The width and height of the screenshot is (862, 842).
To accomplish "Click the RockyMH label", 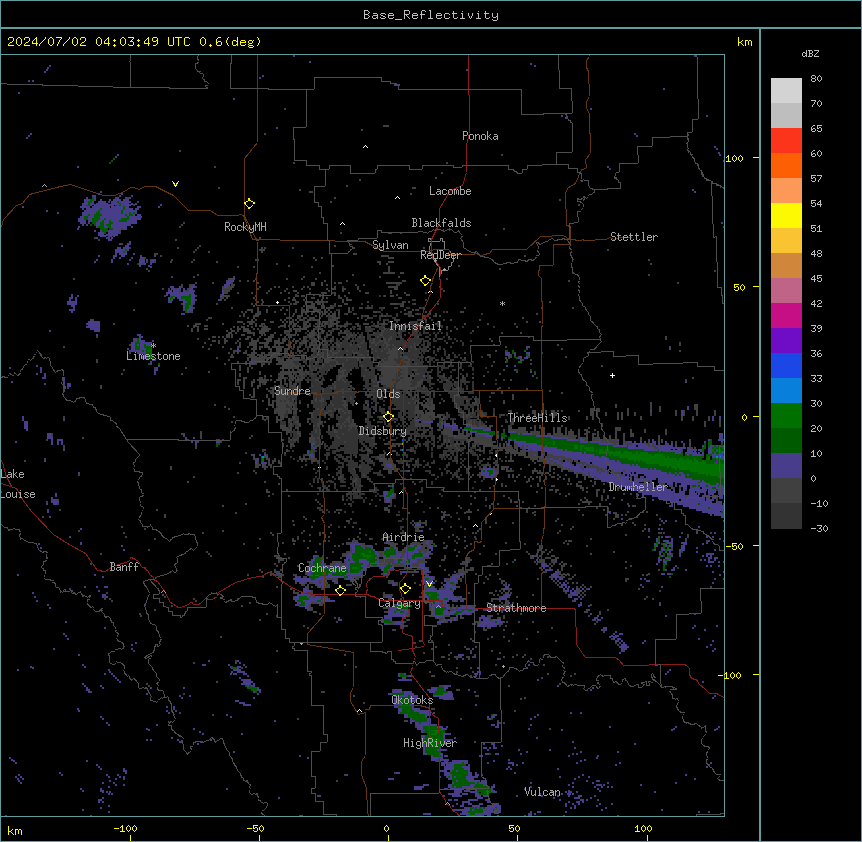I will tap(245, 227).
